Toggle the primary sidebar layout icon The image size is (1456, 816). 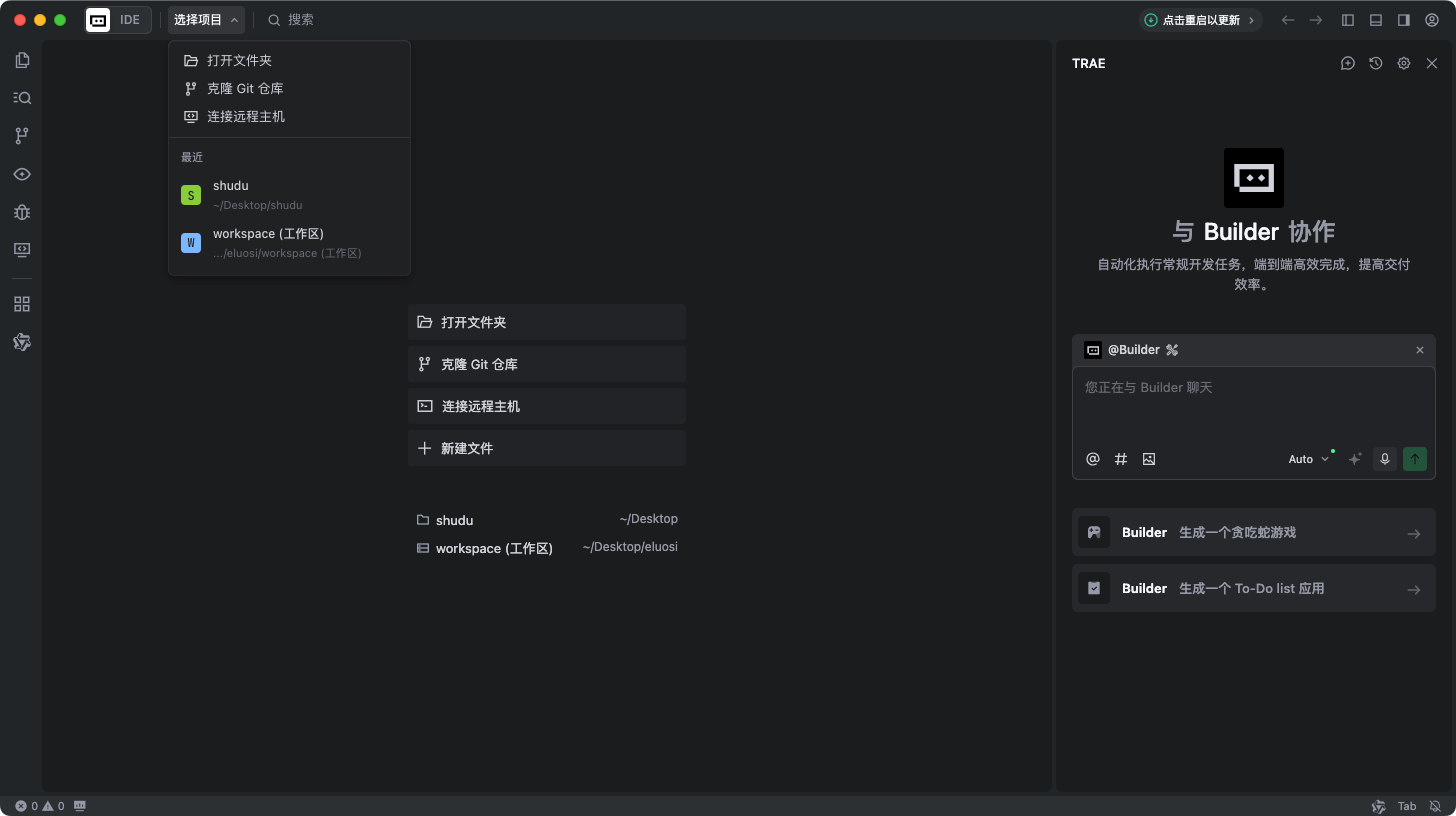[x=1348, y=20]
